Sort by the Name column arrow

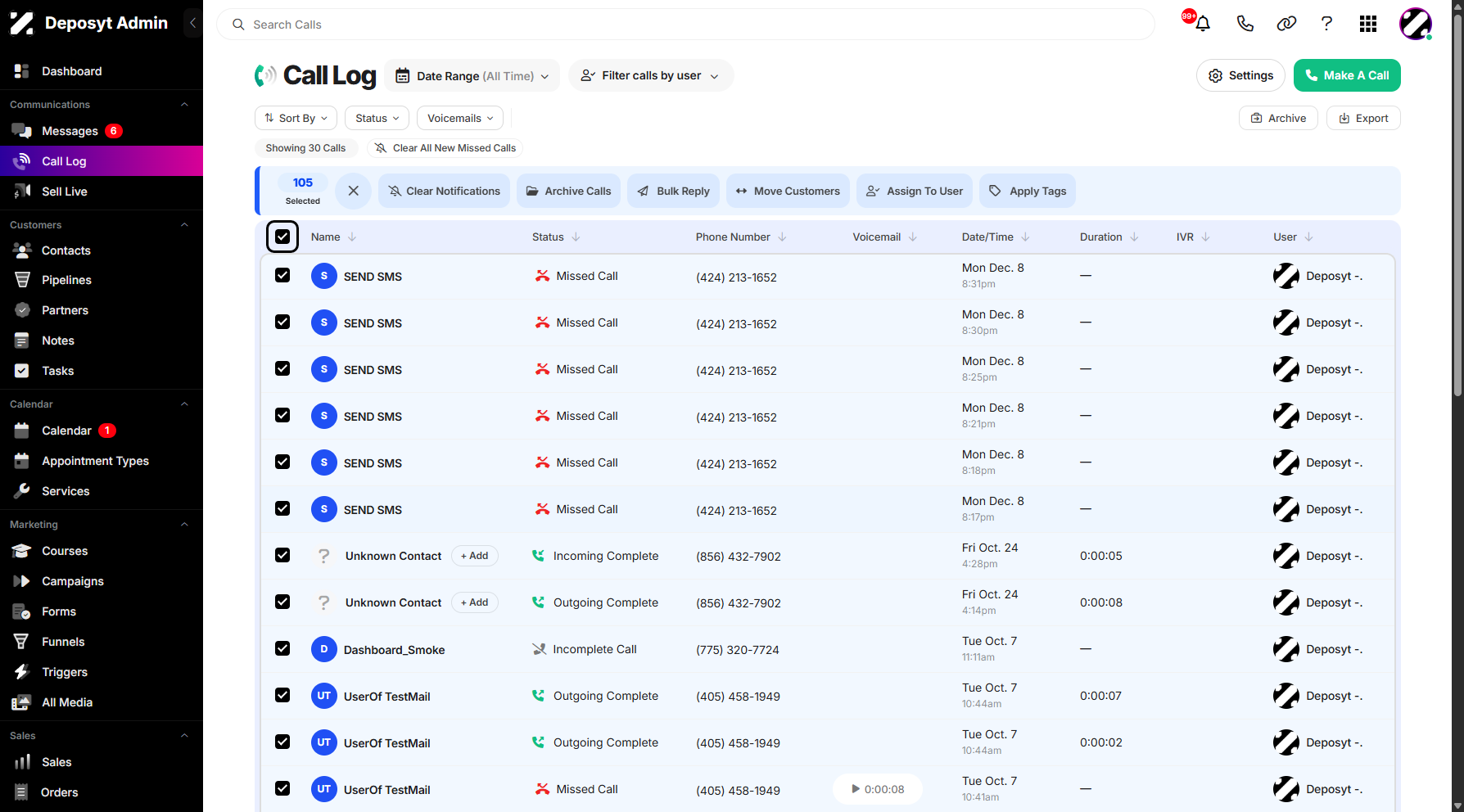point(352,237)
